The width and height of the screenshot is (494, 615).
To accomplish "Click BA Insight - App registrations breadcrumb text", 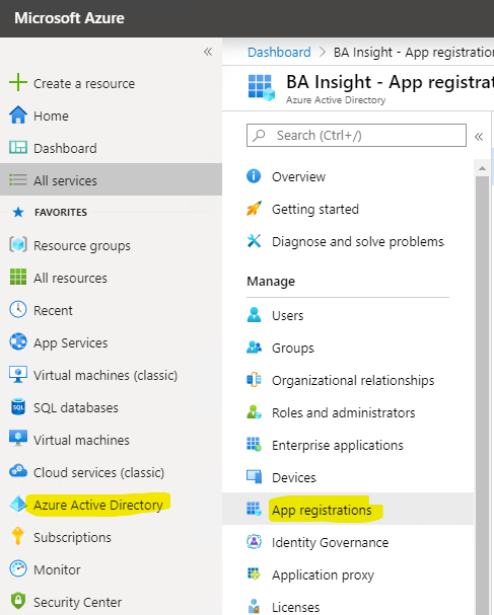I will 414,52.
